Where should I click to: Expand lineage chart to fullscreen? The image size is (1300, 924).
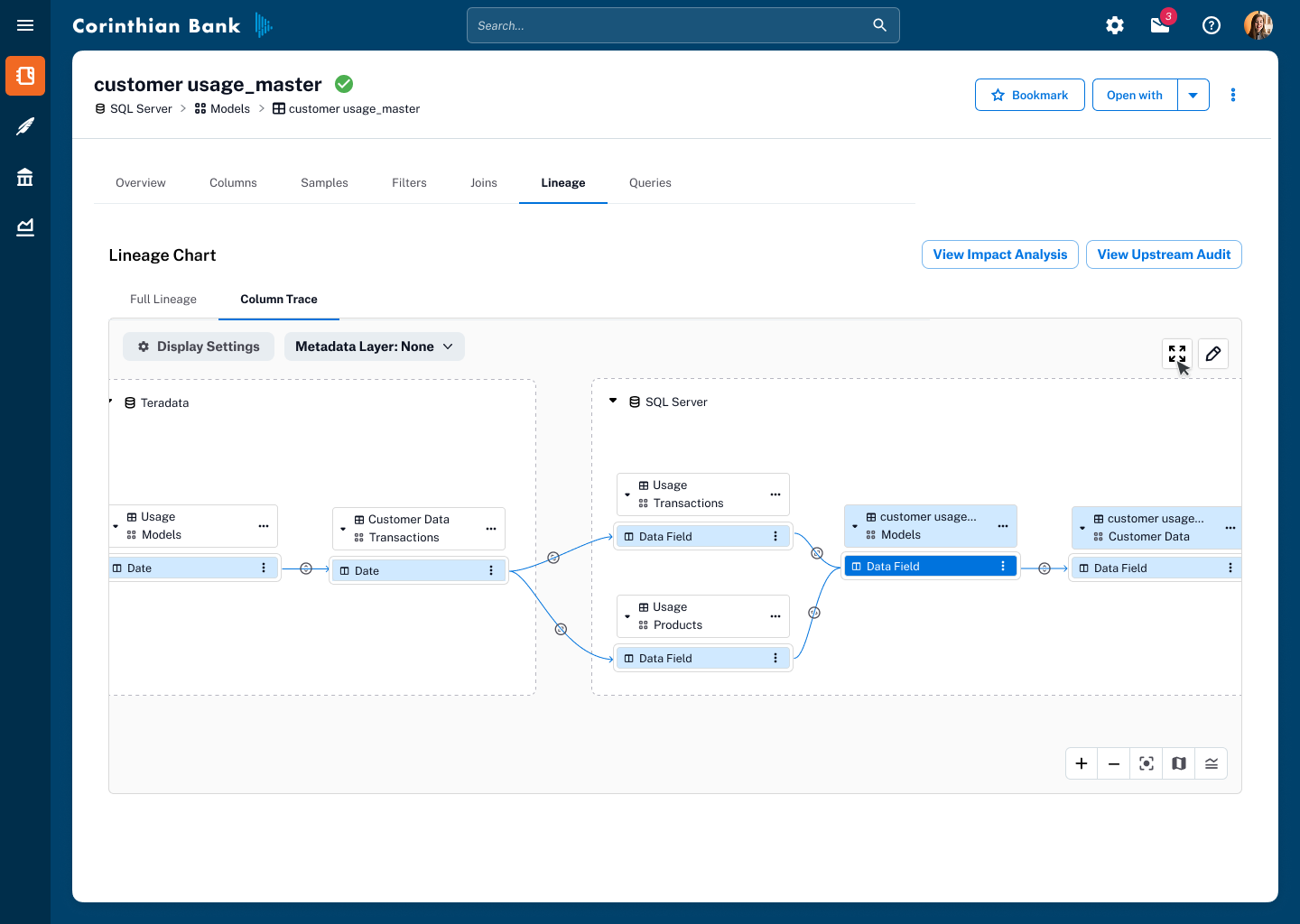(x=1177, y=354)
